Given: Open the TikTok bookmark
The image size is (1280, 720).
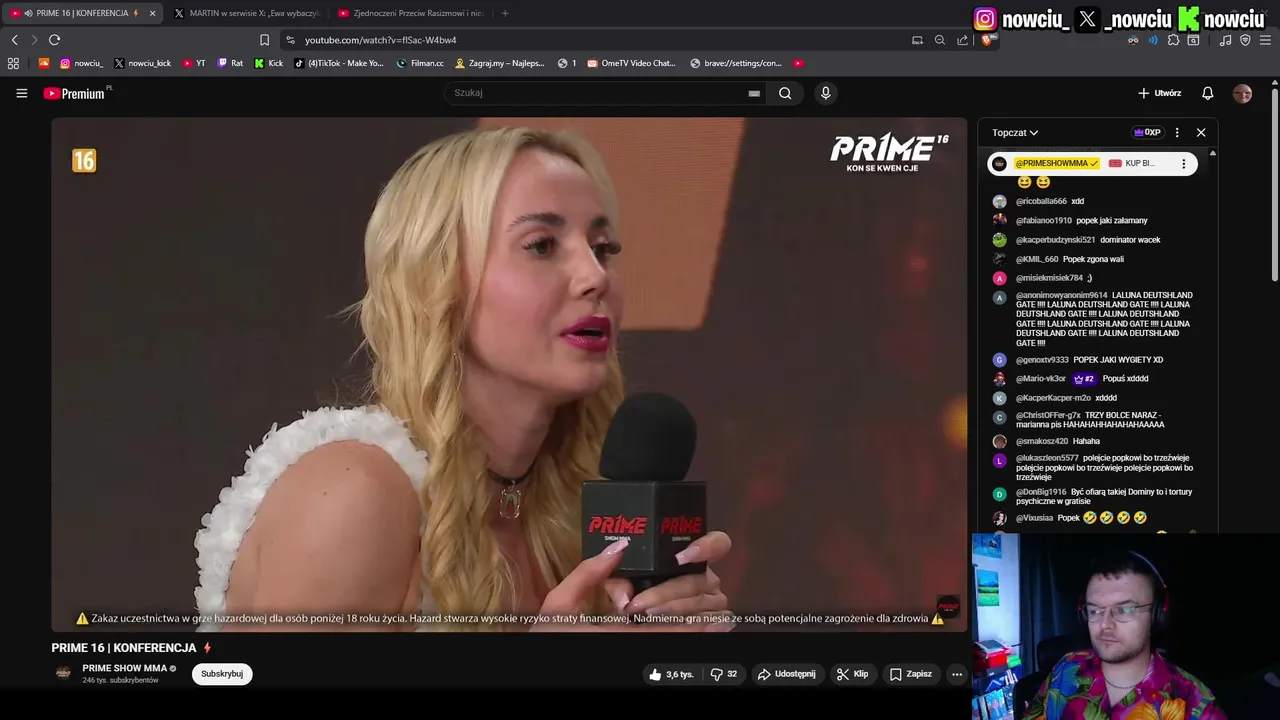Looking at the screenshot, I should (x=339, y=63).
